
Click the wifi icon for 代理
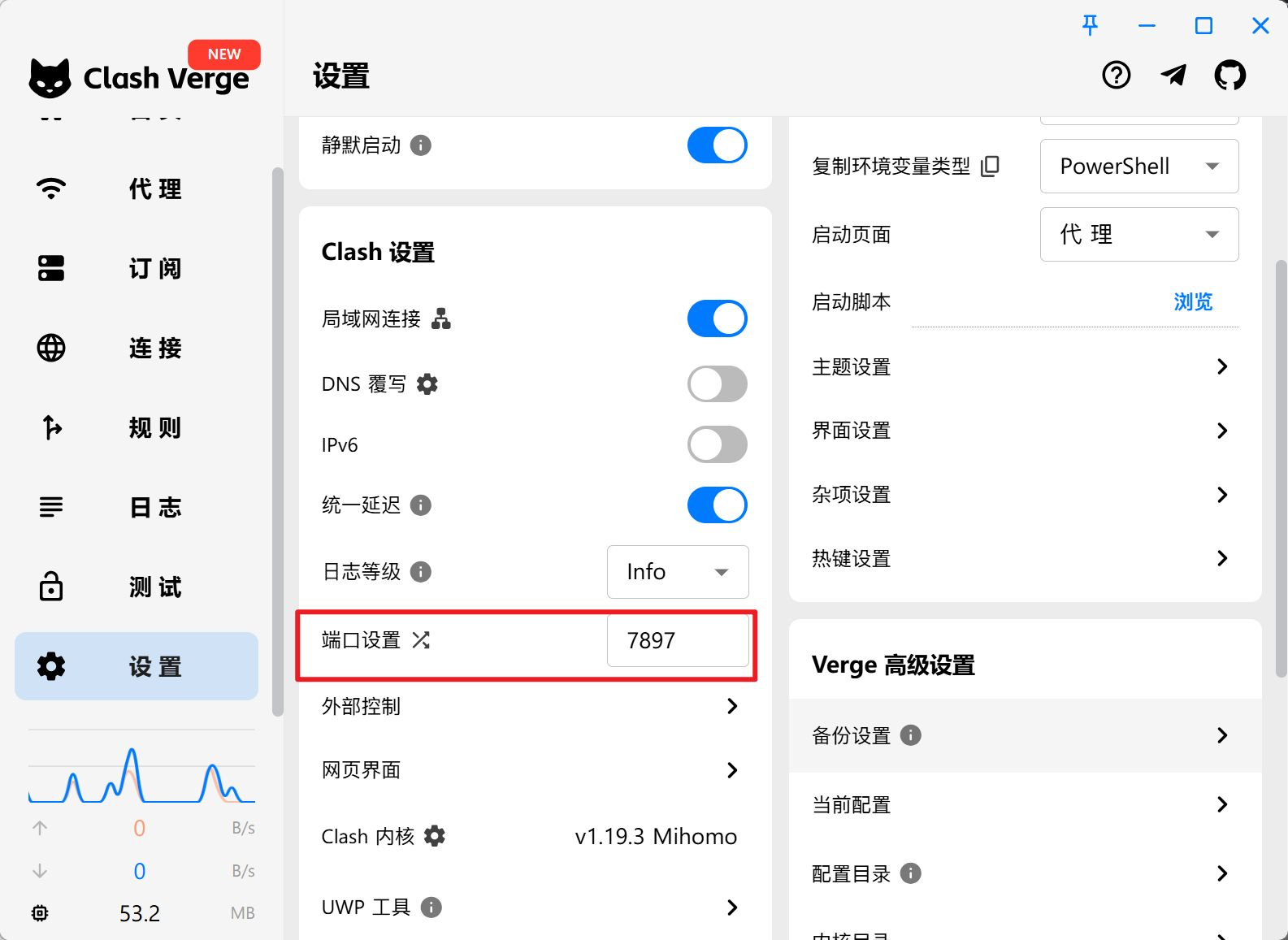click(x=51, y=188)
